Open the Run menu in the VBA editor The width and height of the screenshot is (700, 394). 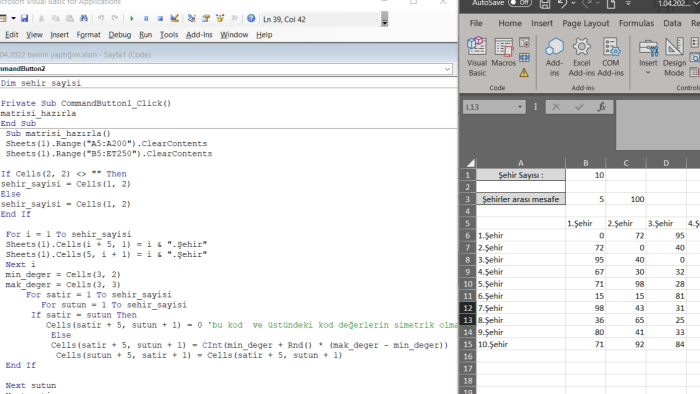tap(146, 34)
